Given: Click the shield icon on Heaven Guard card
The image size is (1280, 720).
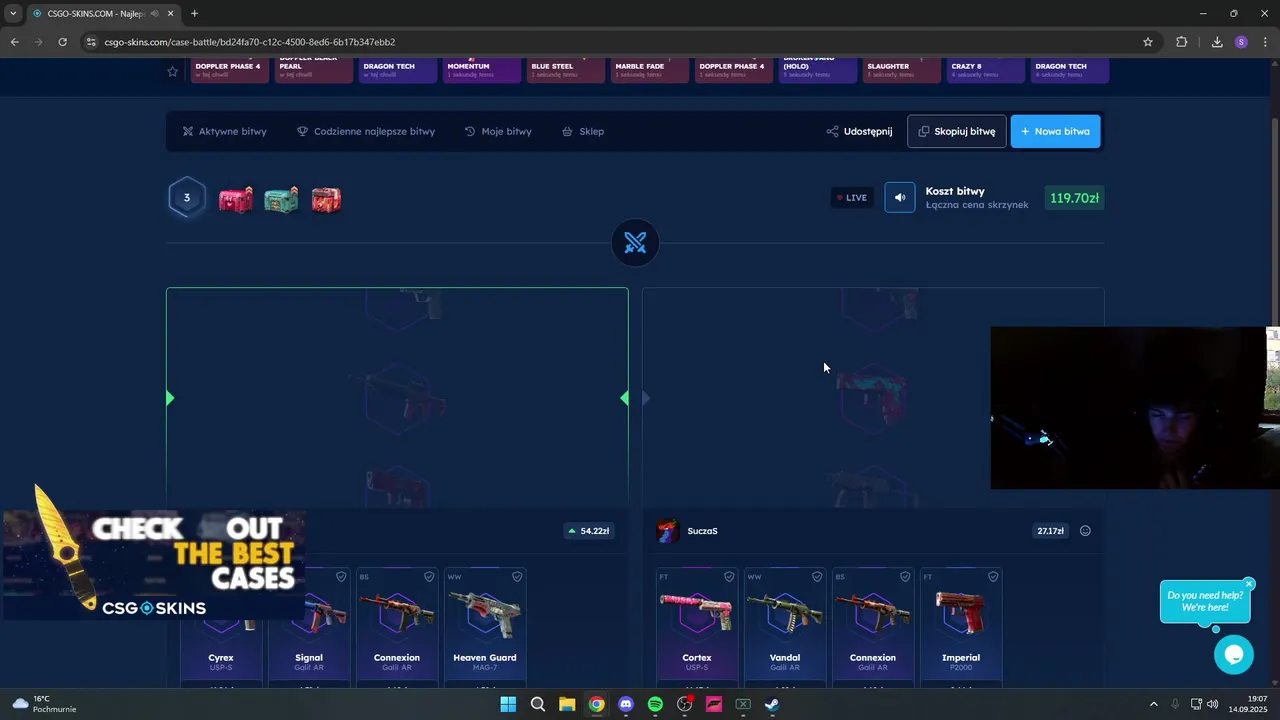Looking at the screenshot, I should (x=517, y=577).
